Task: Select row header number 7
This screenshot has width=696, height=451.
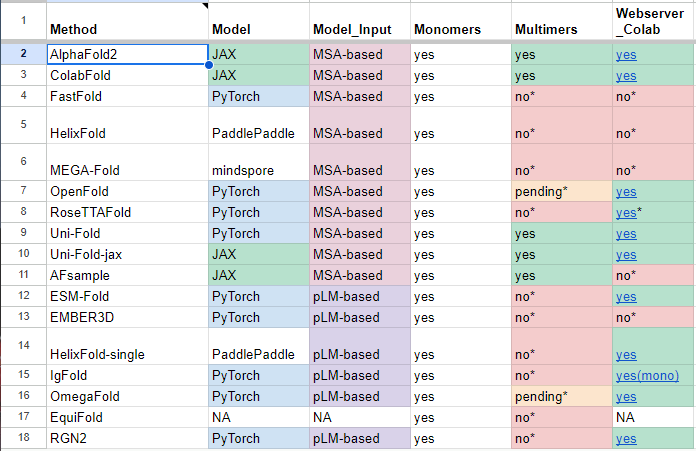Action: tap(23, 191)
